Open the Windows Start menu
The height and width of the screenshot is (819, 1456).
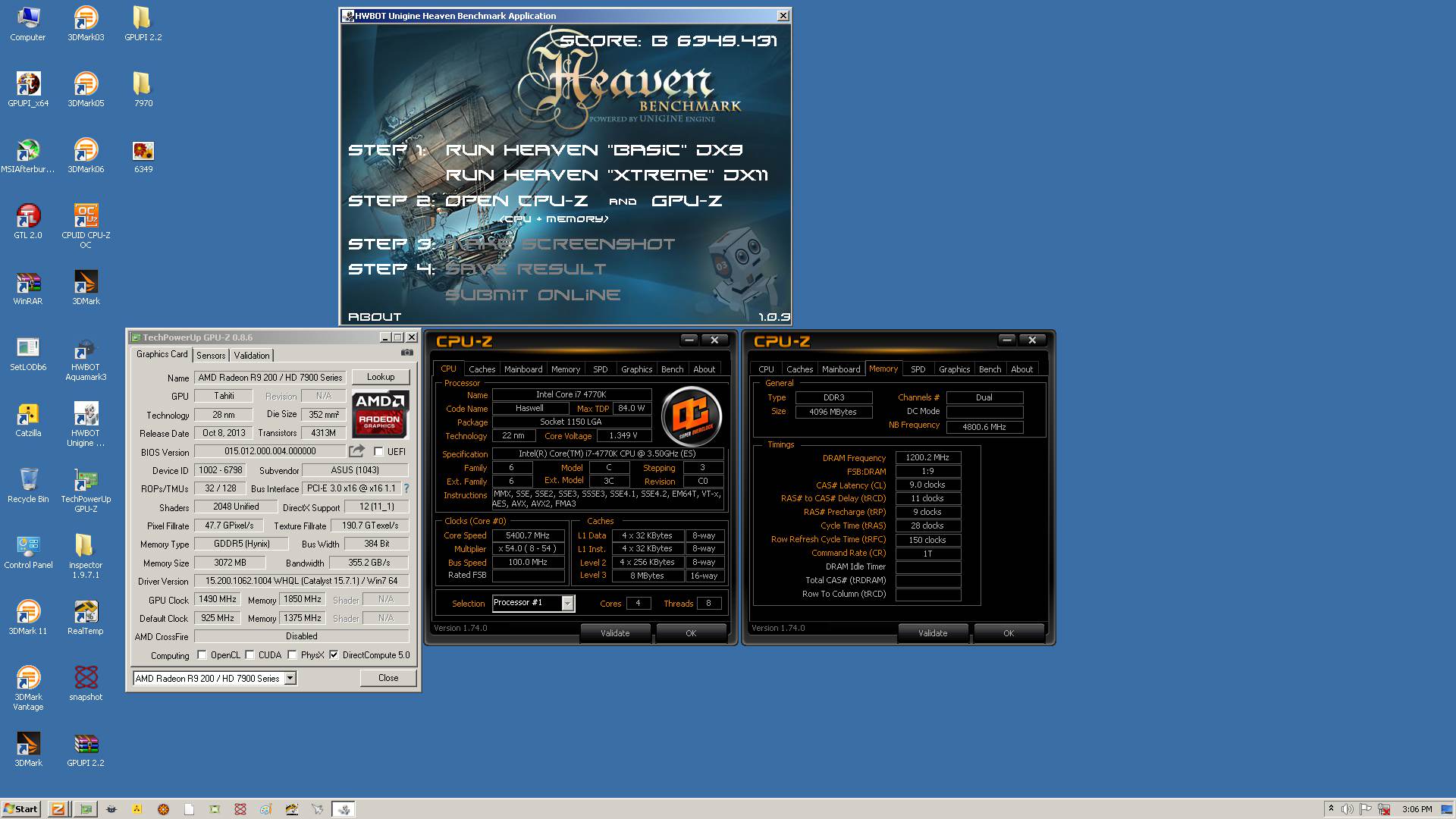[x=20, y=809]
